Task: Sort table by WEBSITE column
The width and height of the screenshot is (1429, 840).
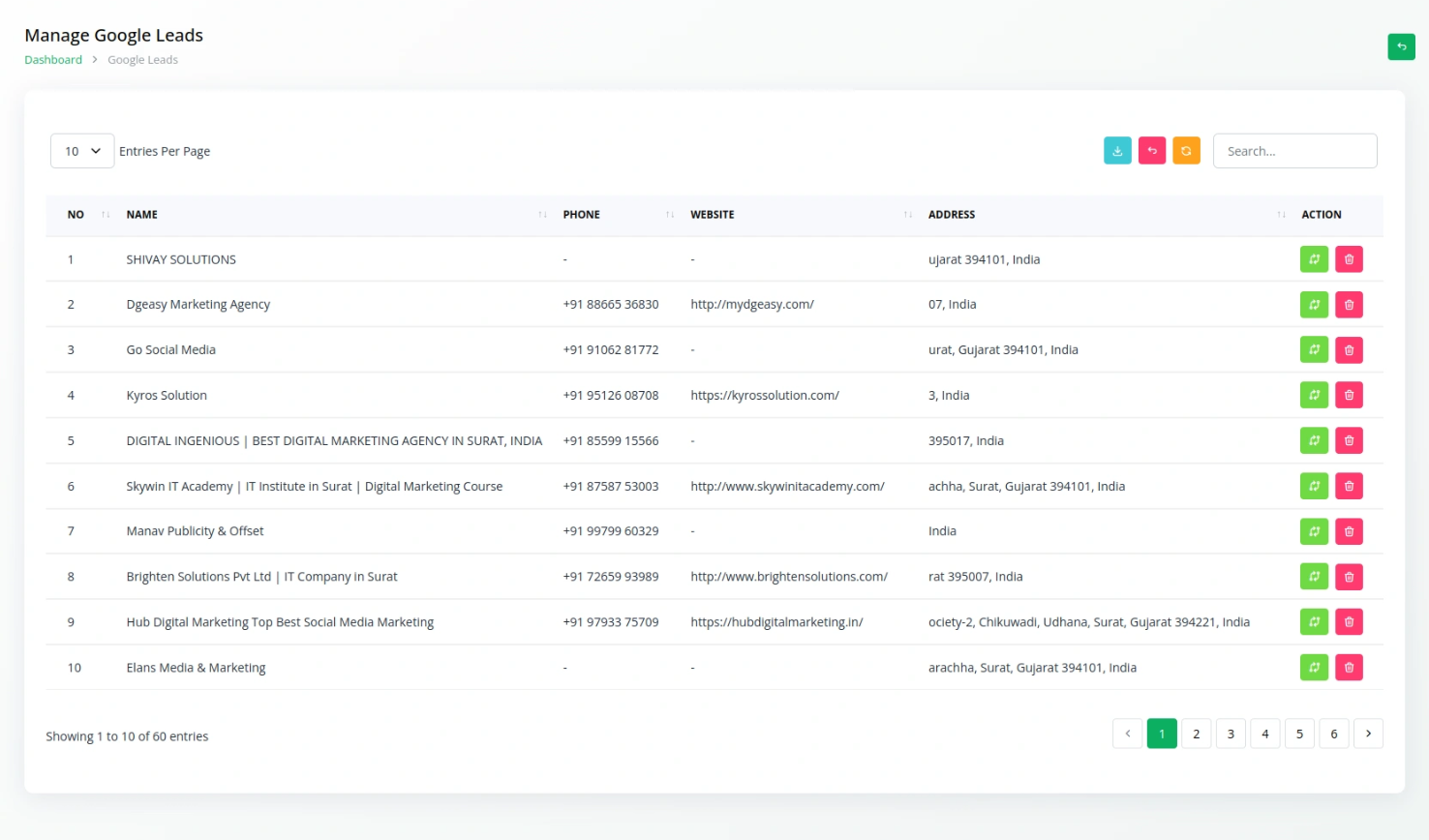Action: coord(801,215)
